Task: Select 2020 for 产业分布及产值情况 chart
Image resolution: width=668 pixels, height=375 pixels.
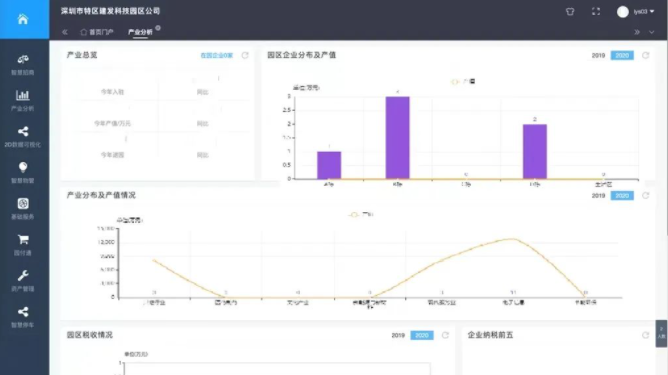Action: pos(622,196)
